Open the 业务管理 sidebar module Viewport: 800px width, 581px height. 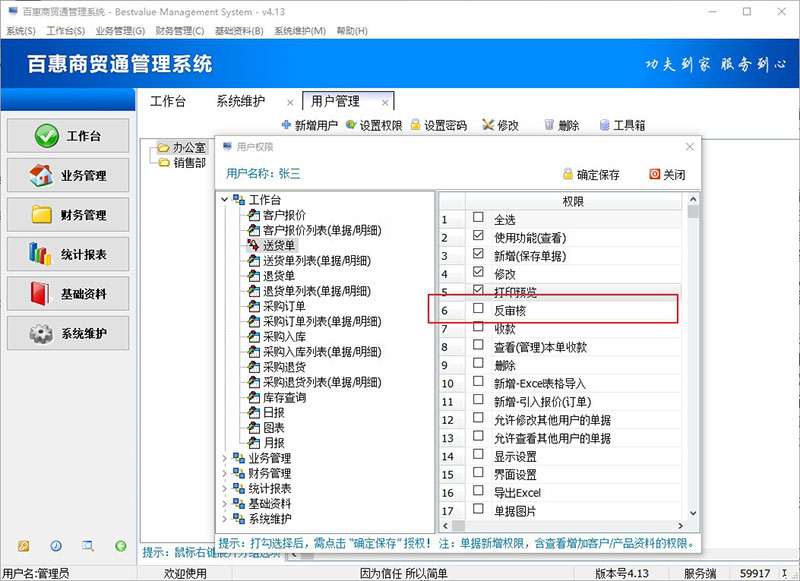(x=68, y=175)
